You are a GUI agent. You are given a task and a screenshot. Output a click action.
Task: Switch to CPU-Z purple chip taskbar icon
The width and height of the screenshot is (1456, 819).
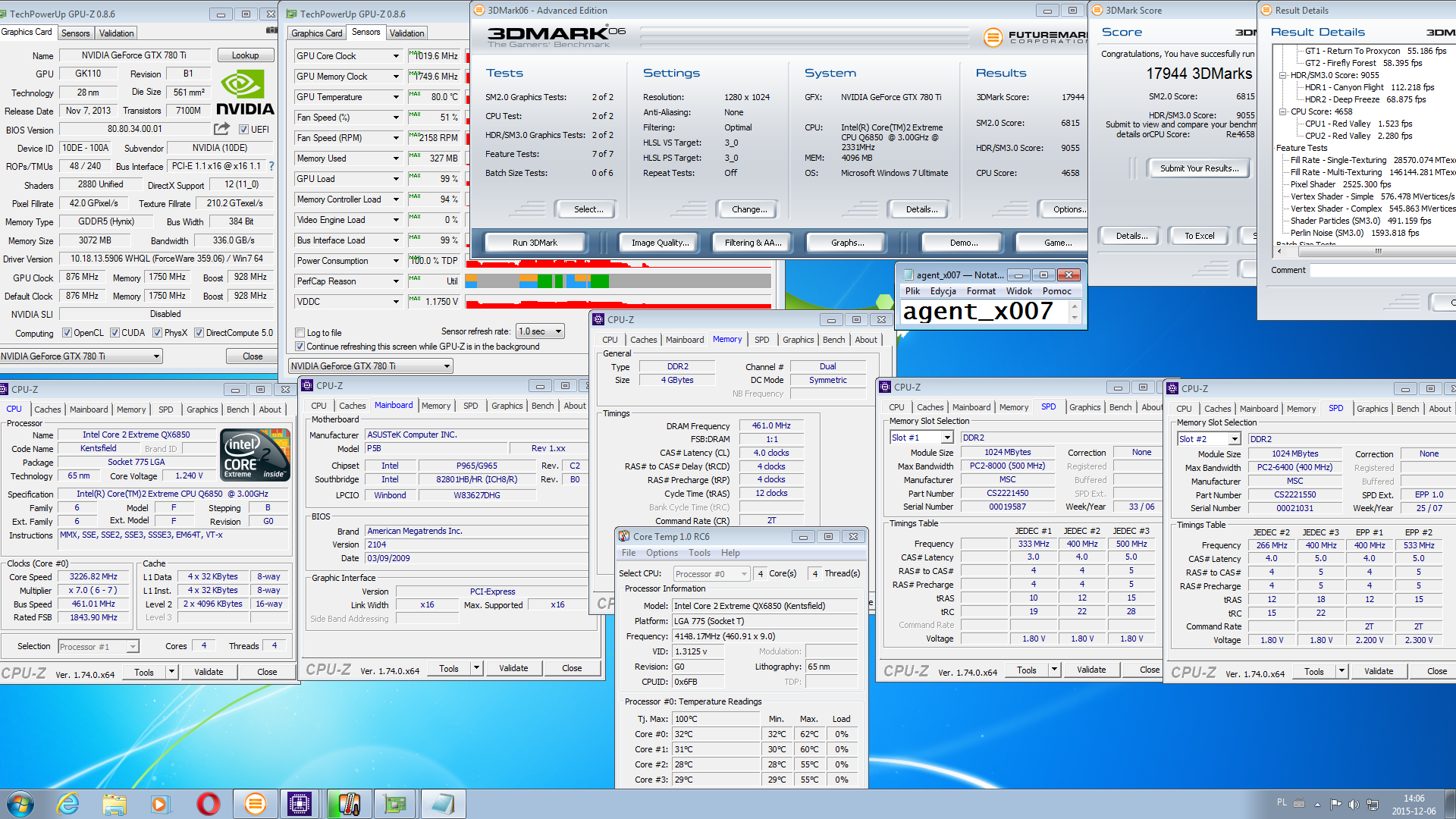tap(300, 804)
